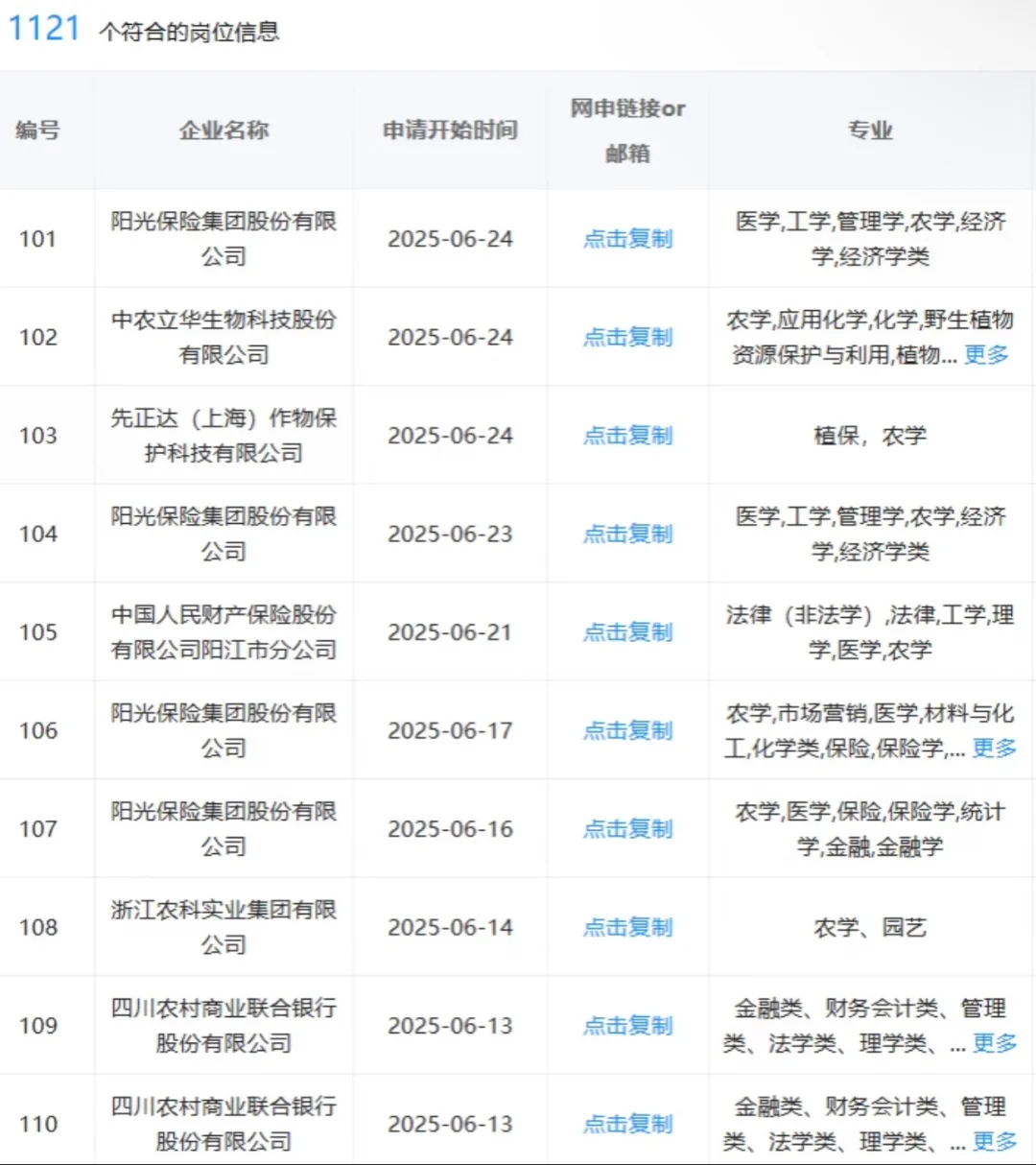The width and height of the screenshot is (1036, 1165).
Task: Select 四川农村商业联合银行 name in row 110
Action: 224,1125
